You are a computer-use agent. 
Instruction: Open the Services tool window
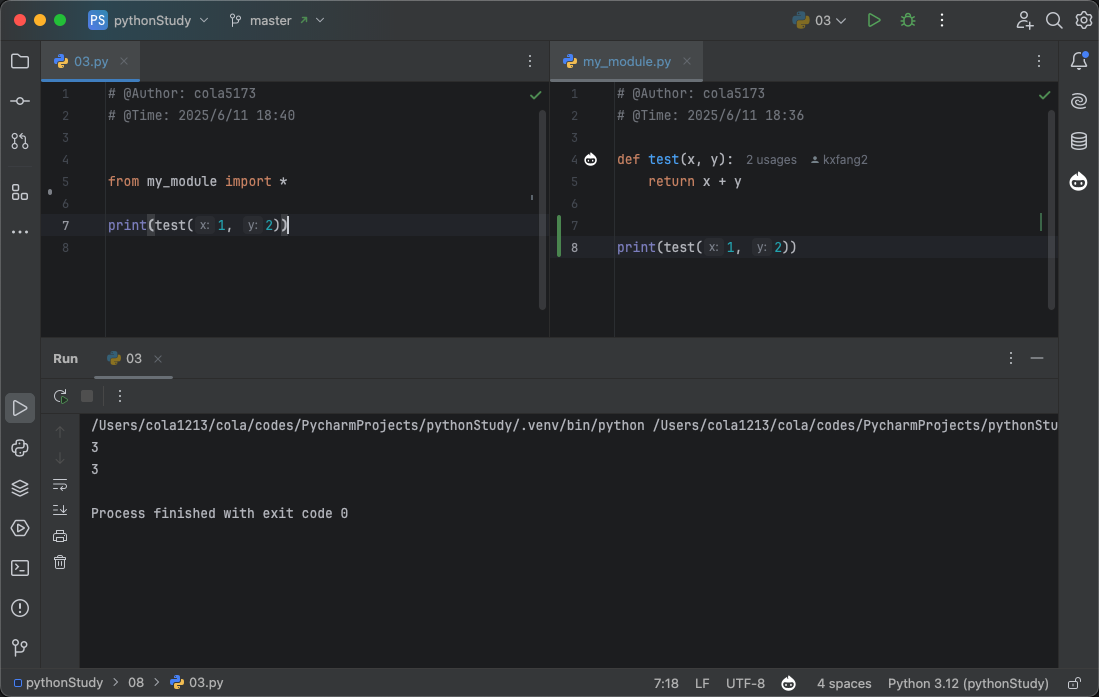pos(20,528)
